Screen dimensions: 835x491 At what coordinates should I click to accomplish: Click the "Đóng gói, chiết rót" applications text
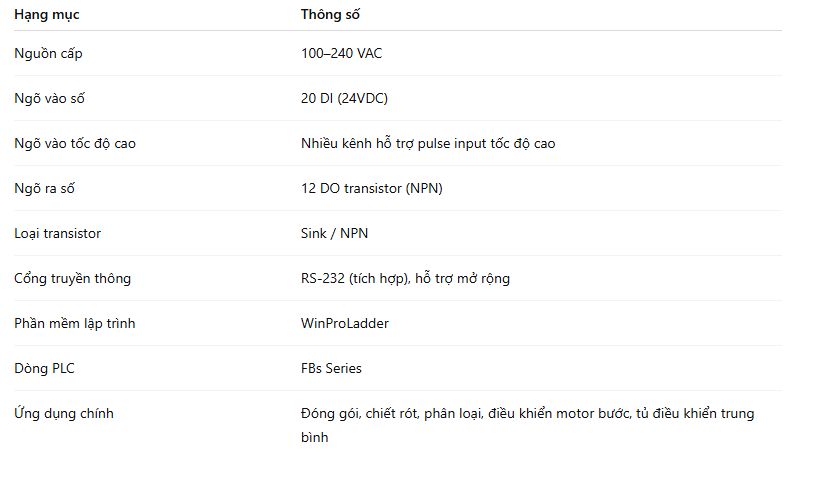point(359,413)
